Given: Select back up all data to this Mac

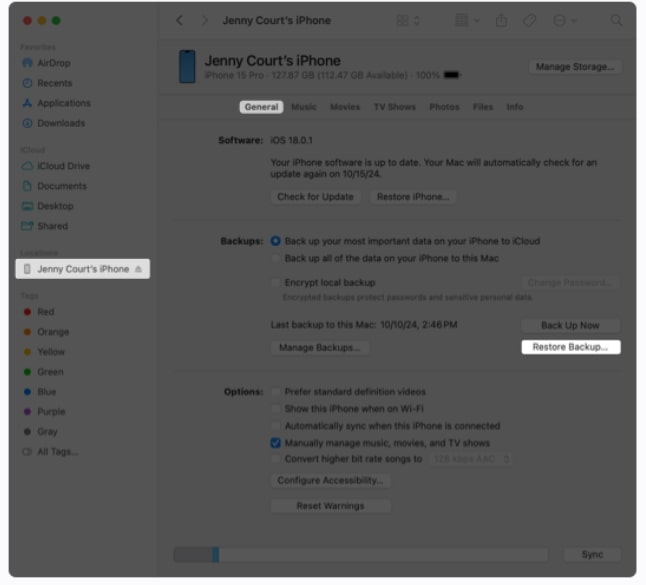Looking at the screenshot, I should click(276, 259).
